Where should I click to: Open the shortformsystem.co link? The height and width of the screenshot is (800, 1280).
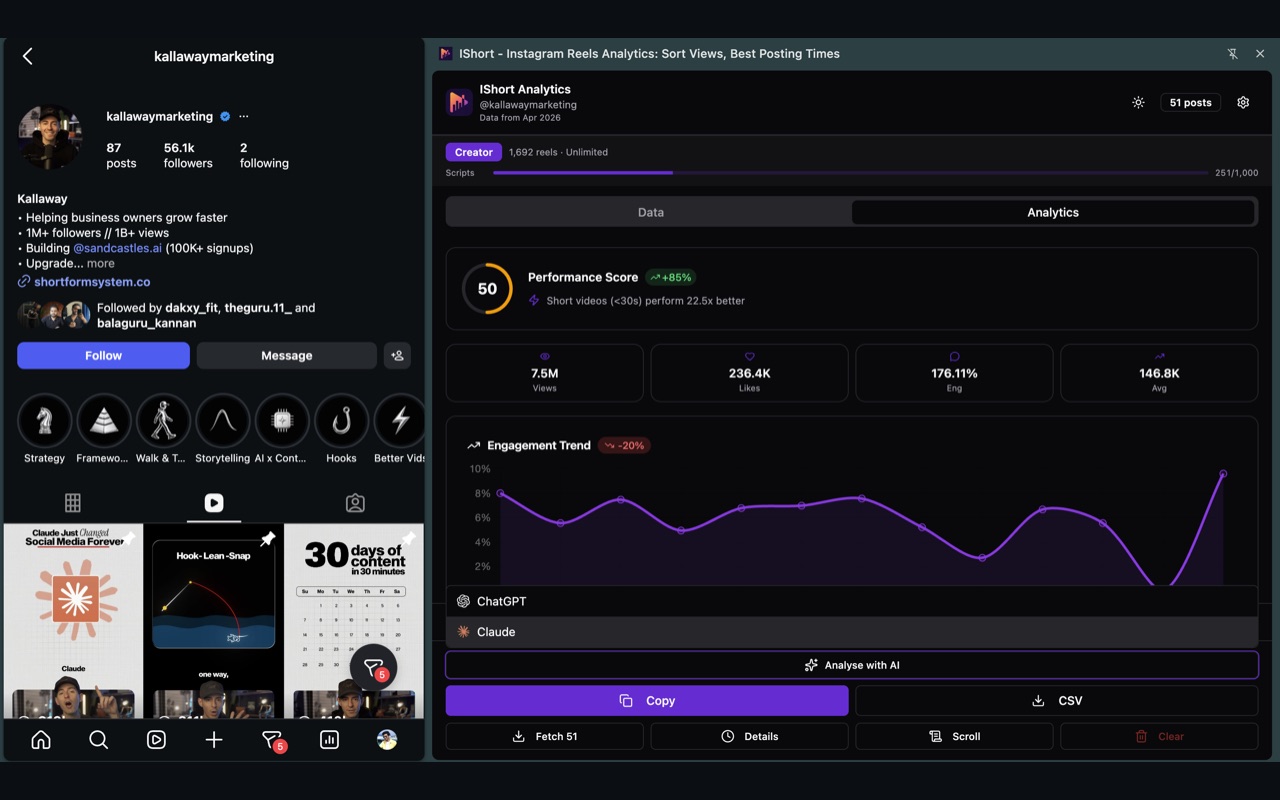click(x=92, y=282)
